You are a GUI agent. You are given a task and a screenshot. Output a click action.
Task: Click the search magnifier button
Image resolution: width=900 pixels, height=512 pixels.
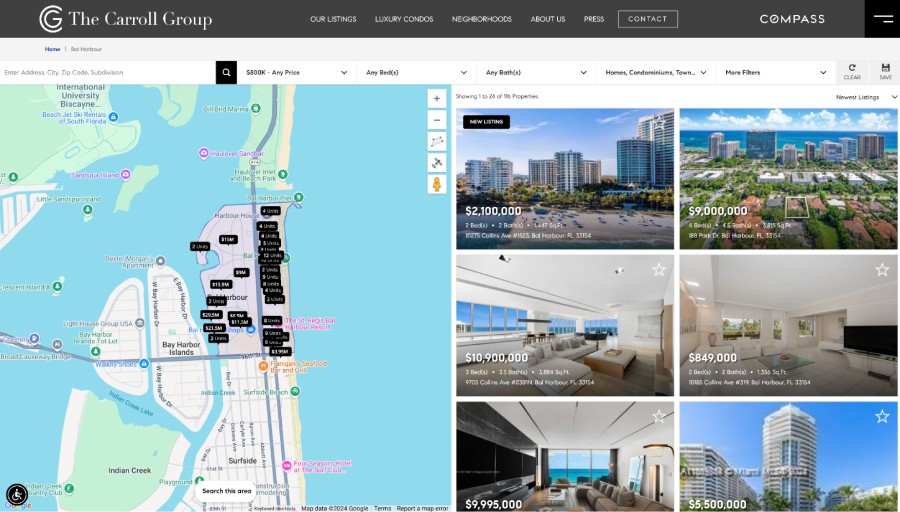(227, 72)
